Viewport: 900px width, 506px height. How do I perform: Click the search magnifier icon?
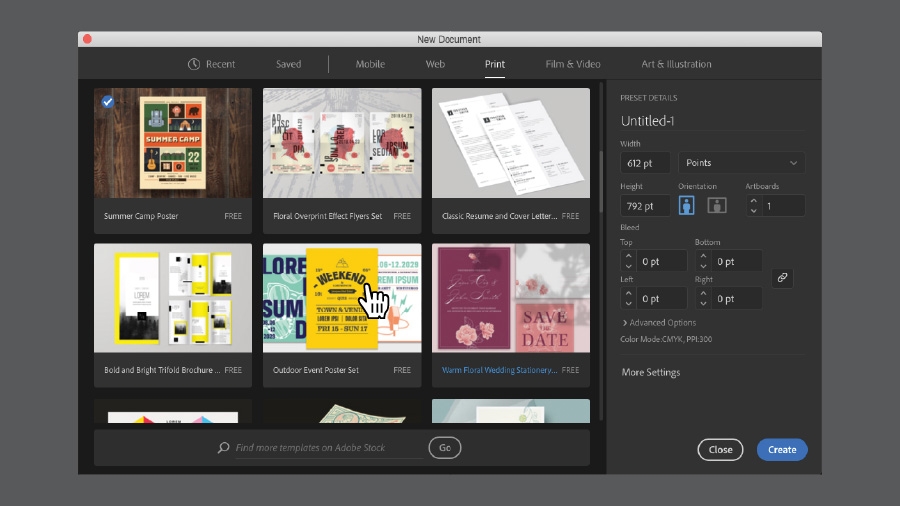pyautogui.click(x=223, y=447)
